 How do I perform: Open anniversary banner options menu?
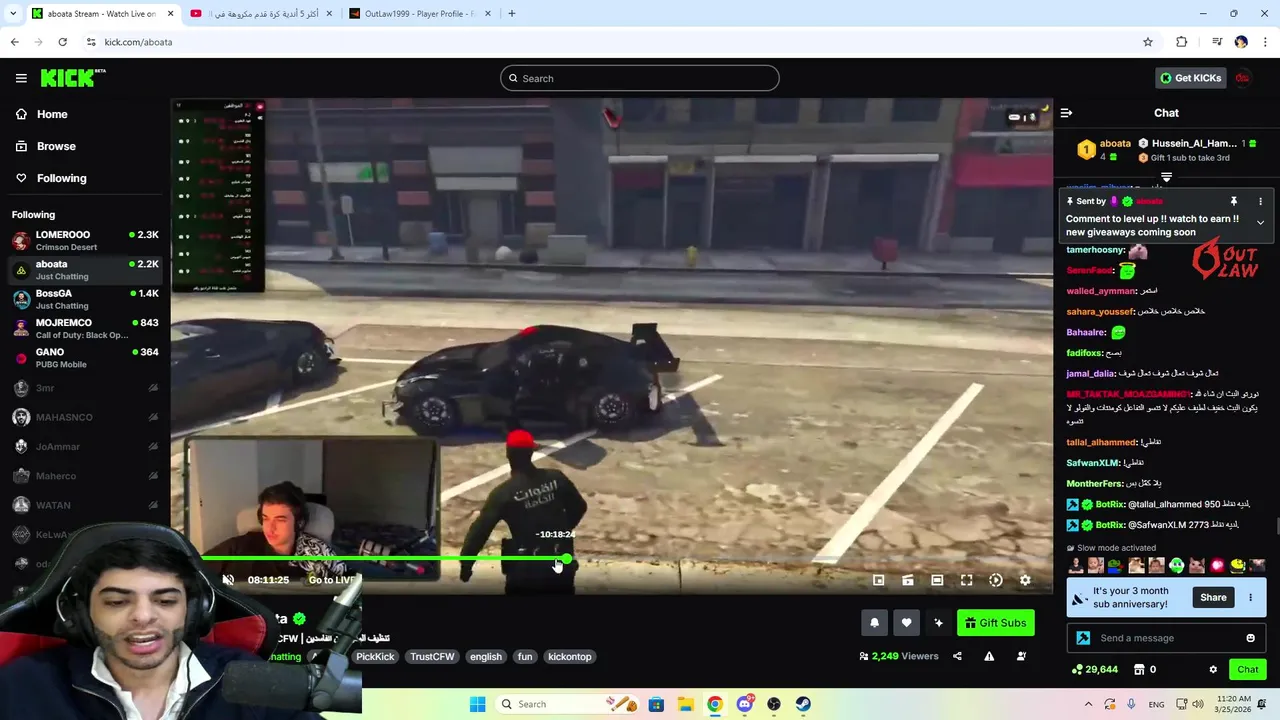(x=1250, y=597)
